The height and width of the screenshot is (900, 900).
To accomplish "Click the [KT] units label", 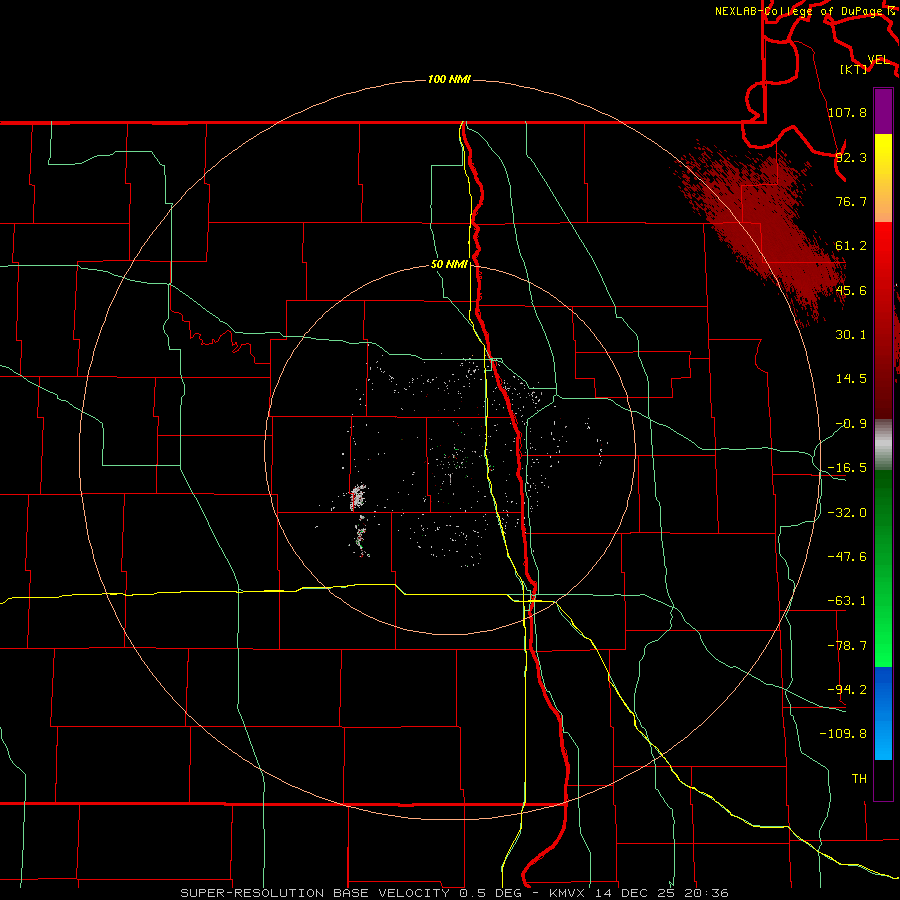I will tap(854, 69).
